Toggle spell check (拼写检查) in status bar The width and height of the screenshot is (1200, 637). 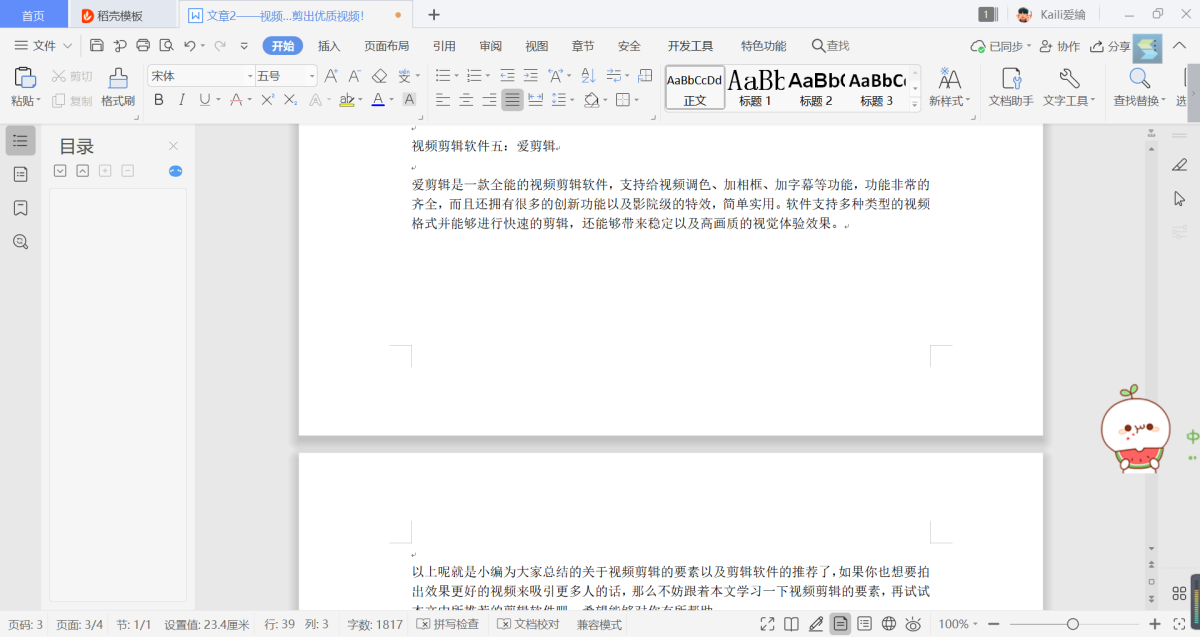(447, 624)
